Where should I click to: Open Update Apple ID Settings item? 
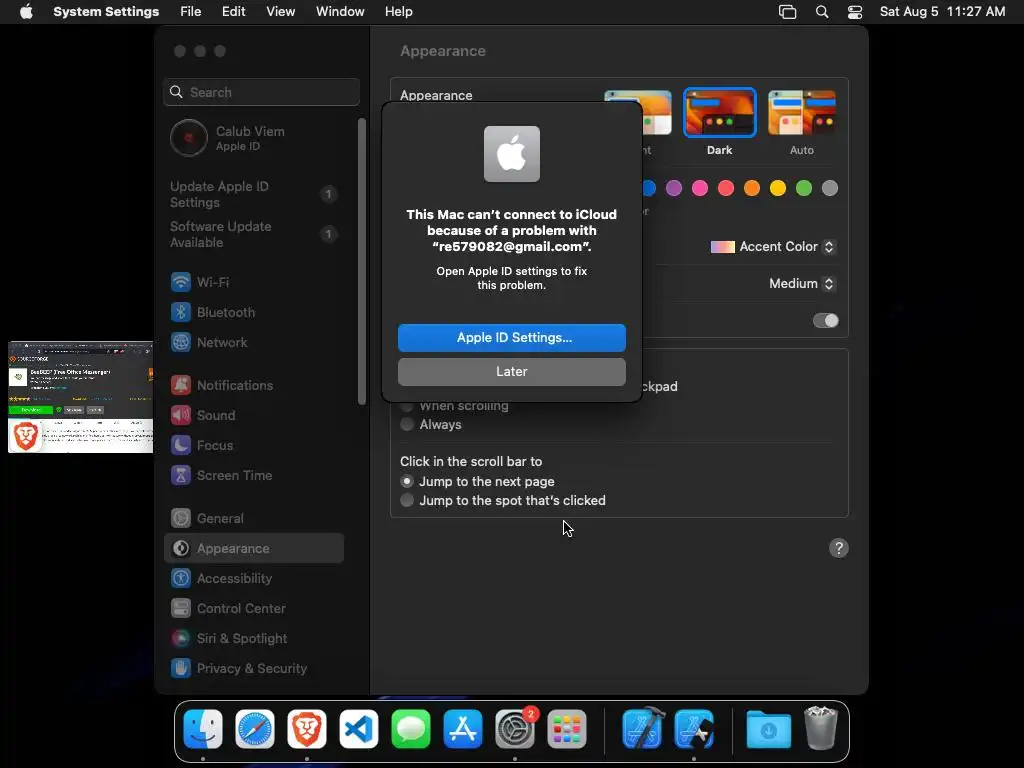[x=253, y=195]
